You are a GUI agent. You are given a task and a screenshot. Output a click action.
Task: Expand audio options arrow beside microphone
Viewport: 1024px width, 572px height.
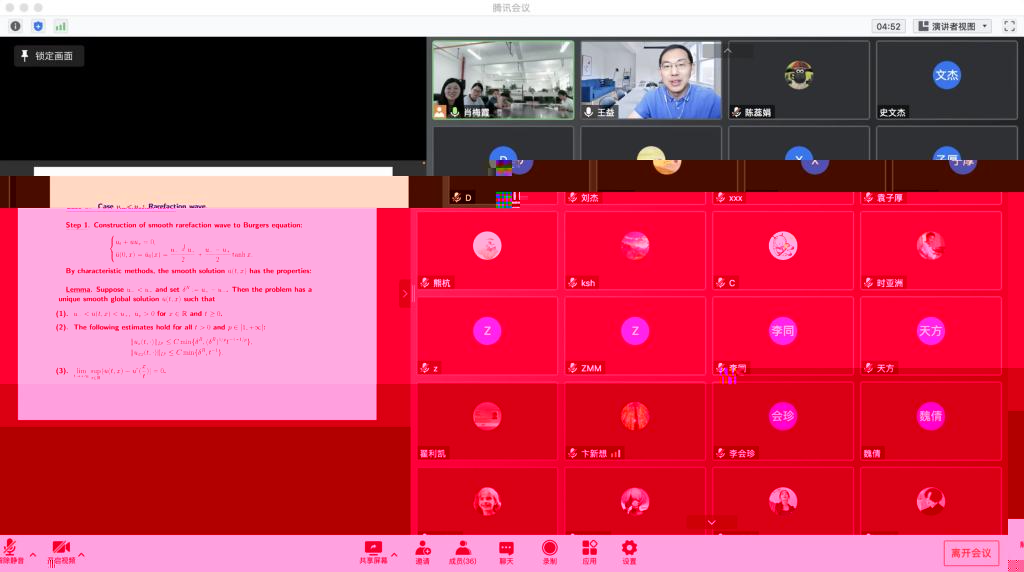(32, 554)
